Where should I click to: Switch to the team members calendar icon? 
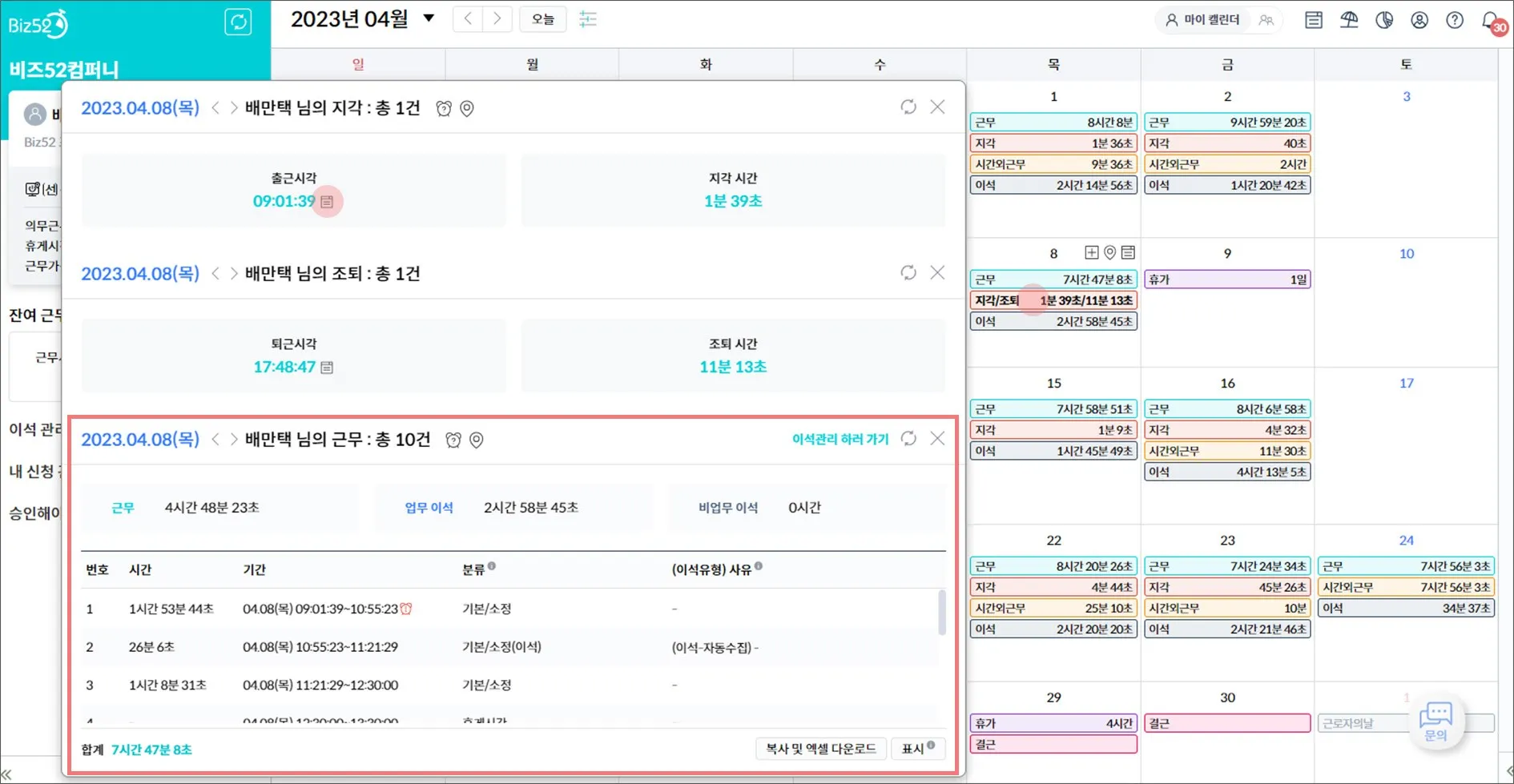pos(1266,20)
